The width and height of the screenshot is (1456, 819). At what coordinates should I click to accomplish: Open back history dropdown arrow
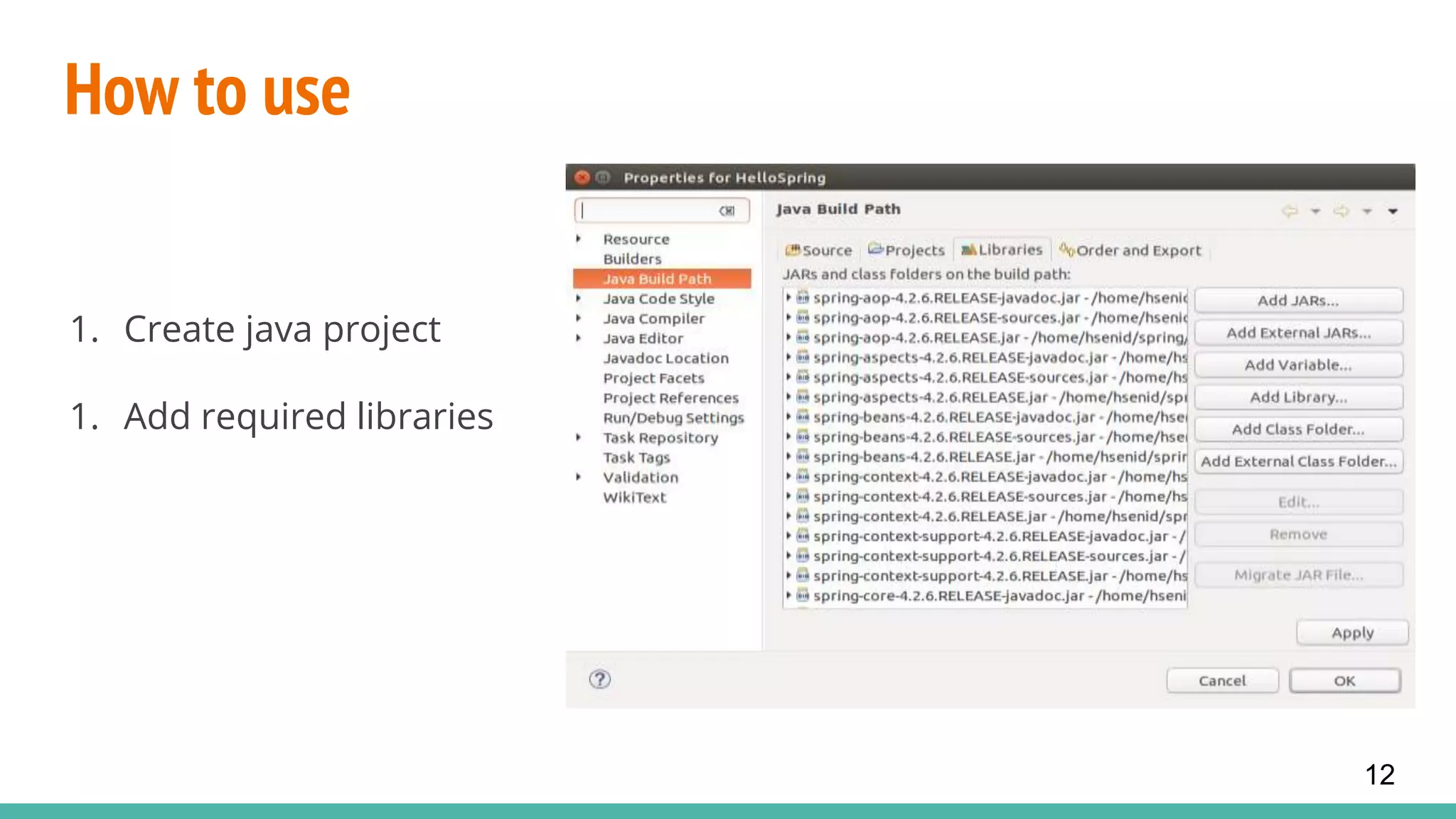(1315, 211)
